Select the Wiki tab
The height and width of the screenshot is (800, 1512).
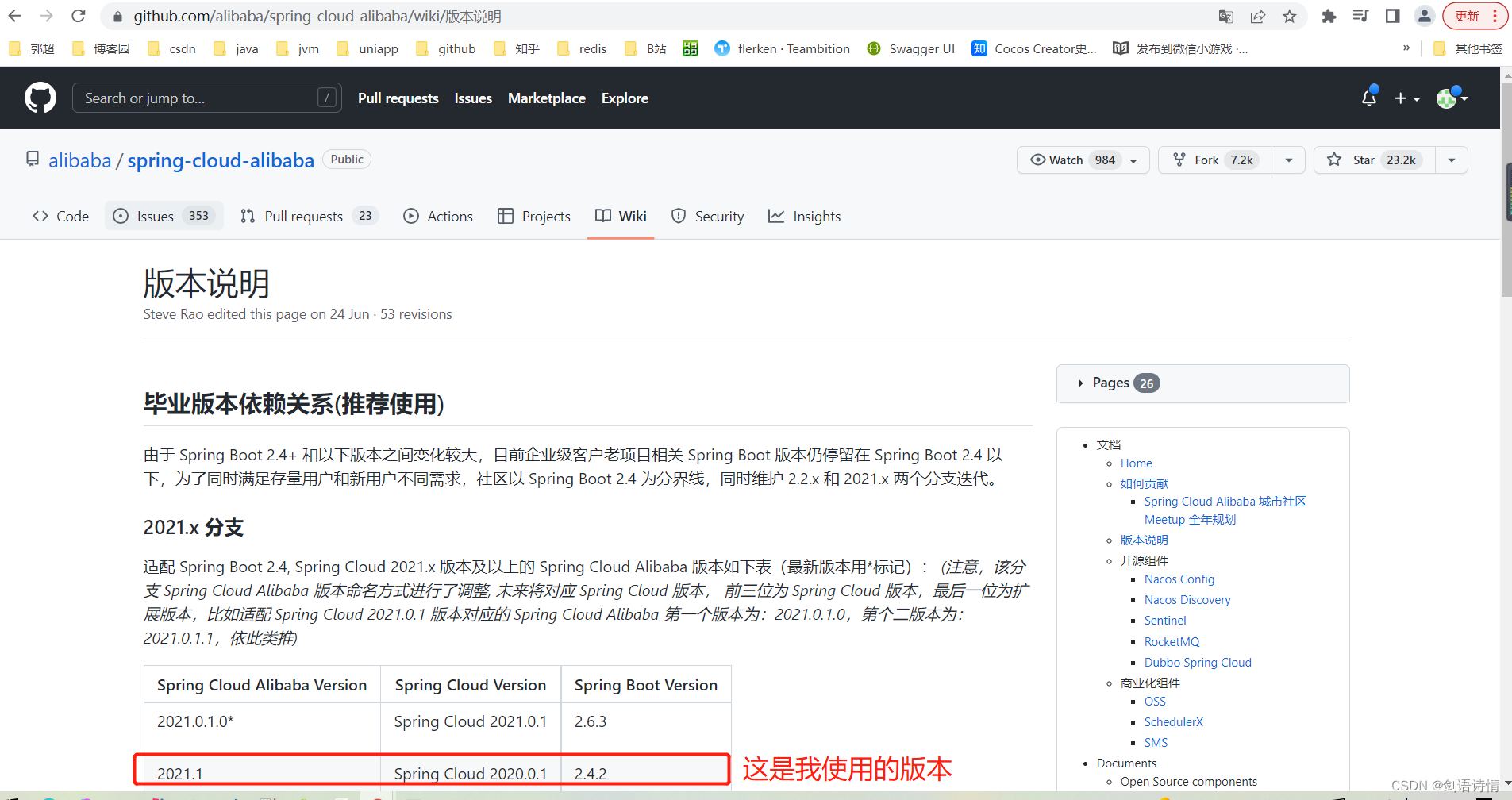(621, 216)
